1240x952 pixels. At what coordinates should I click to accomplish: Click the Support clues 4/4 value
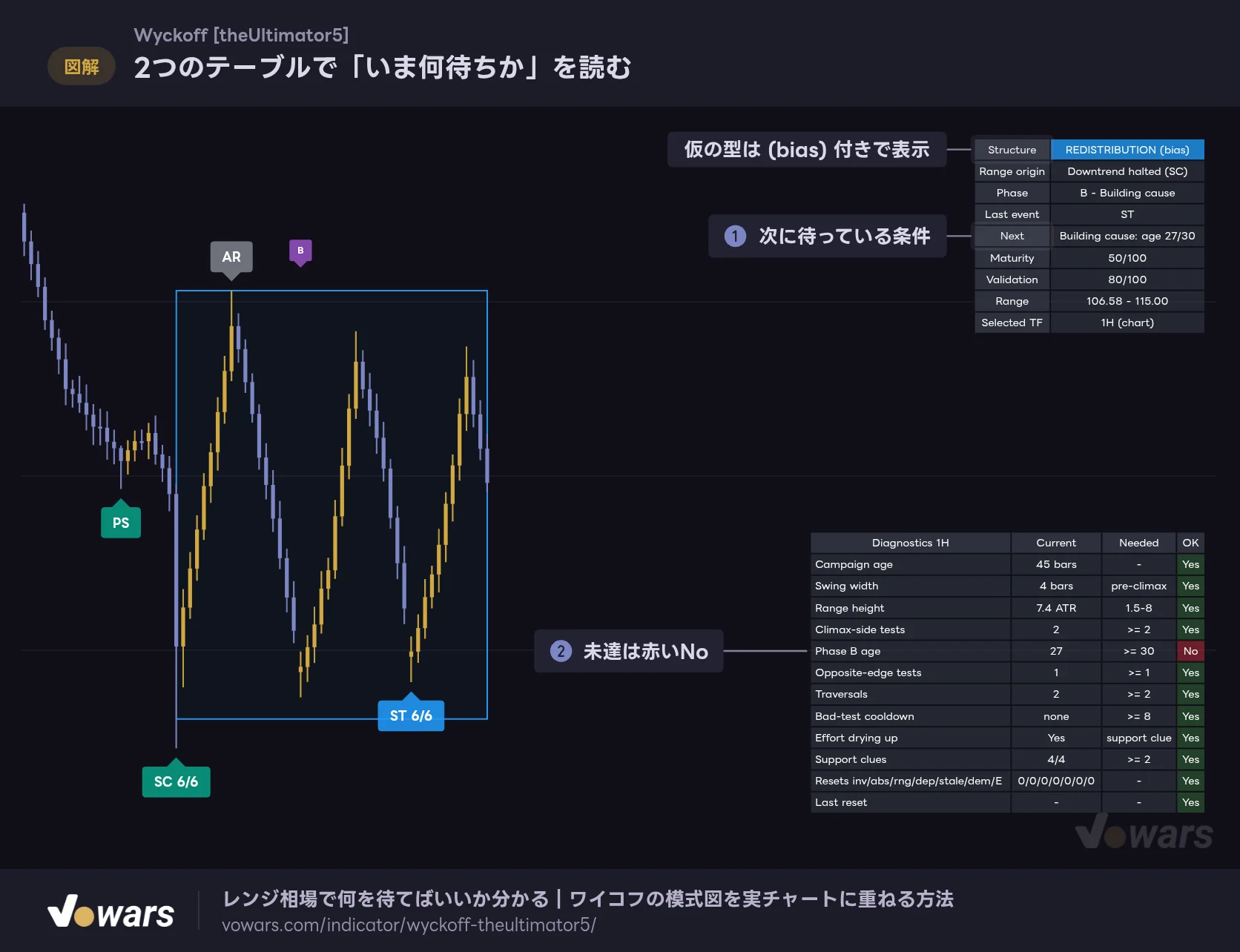1056,759
